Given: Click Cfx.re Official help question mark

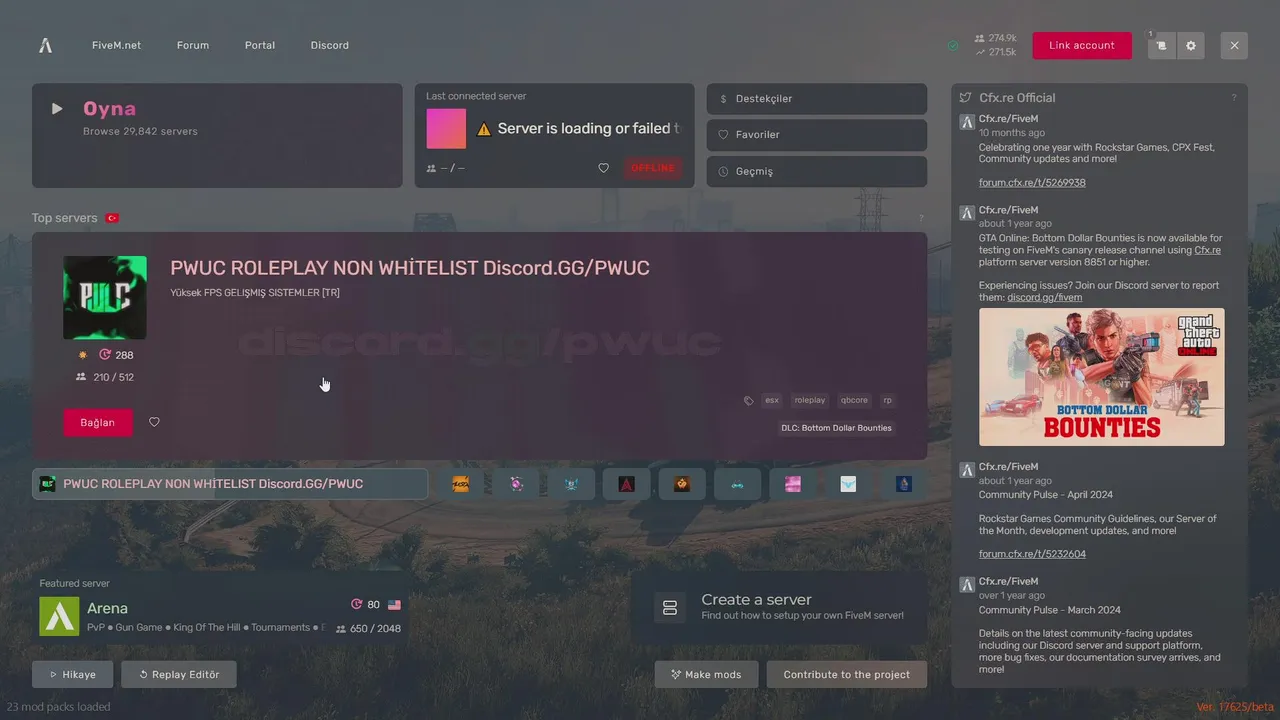Looking at the screenshot, I should coord(1234,98).
